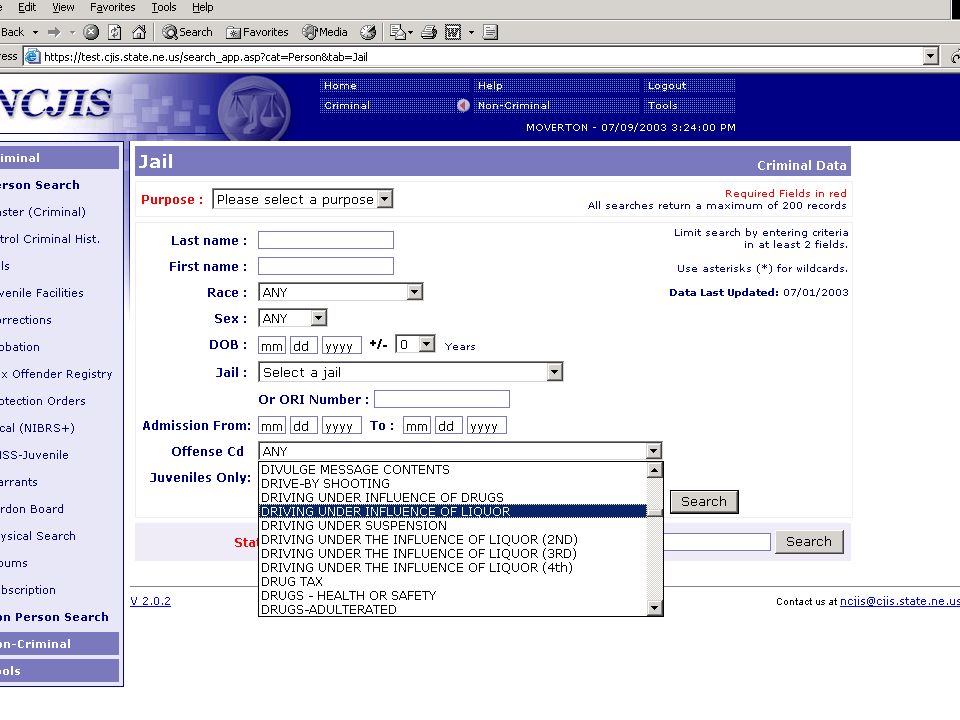Stop page loading with Stop icon
Viewport: 960px width, 720px height.
91,32
